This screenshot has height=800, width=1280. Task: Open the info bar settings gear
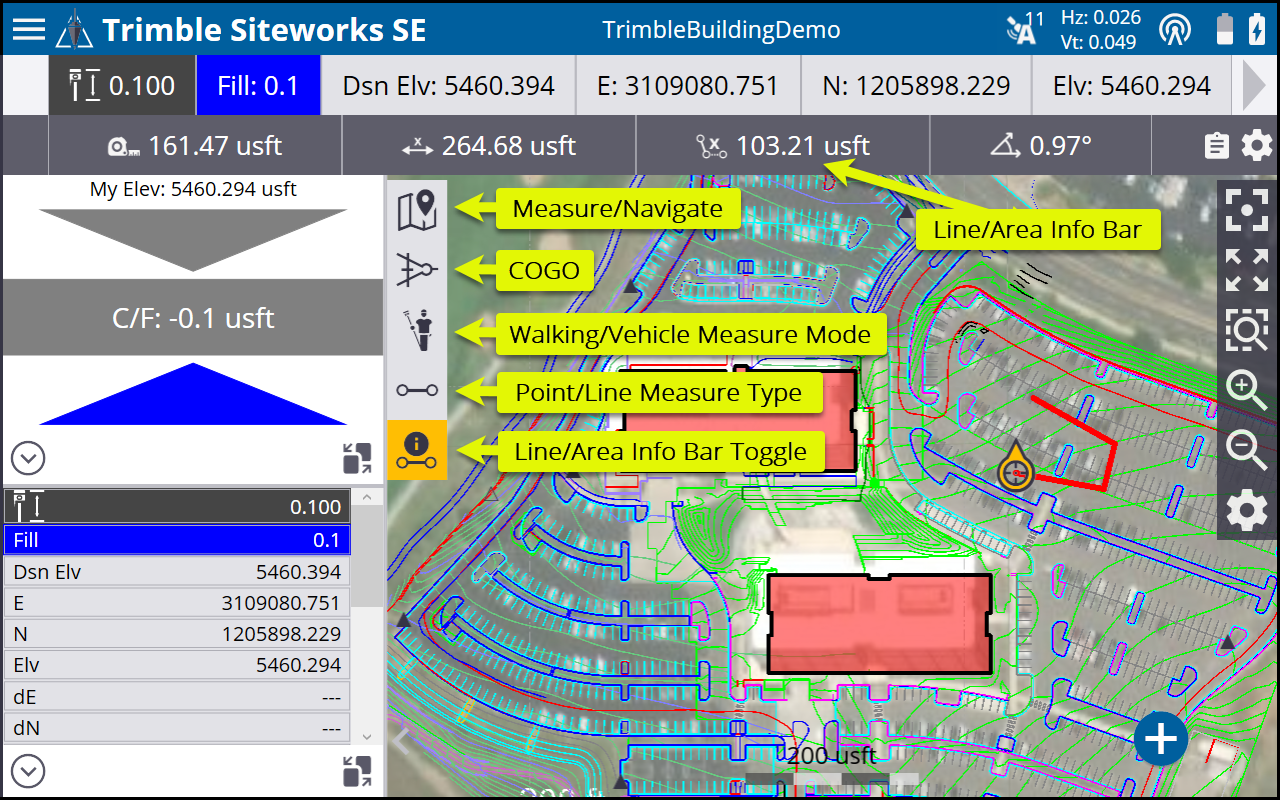click(1257, 146)
